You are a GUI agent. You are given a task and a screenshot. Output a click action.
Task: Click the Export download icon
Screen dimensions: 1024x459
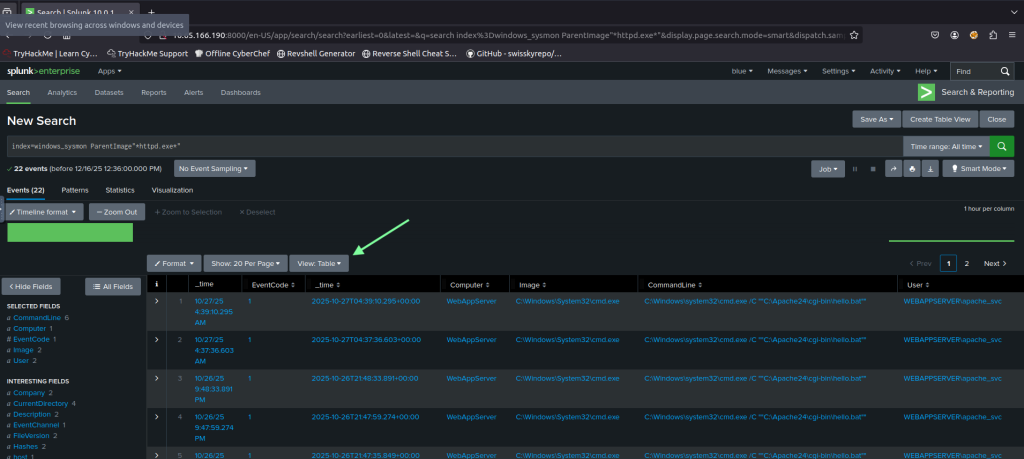pos(931,169)
